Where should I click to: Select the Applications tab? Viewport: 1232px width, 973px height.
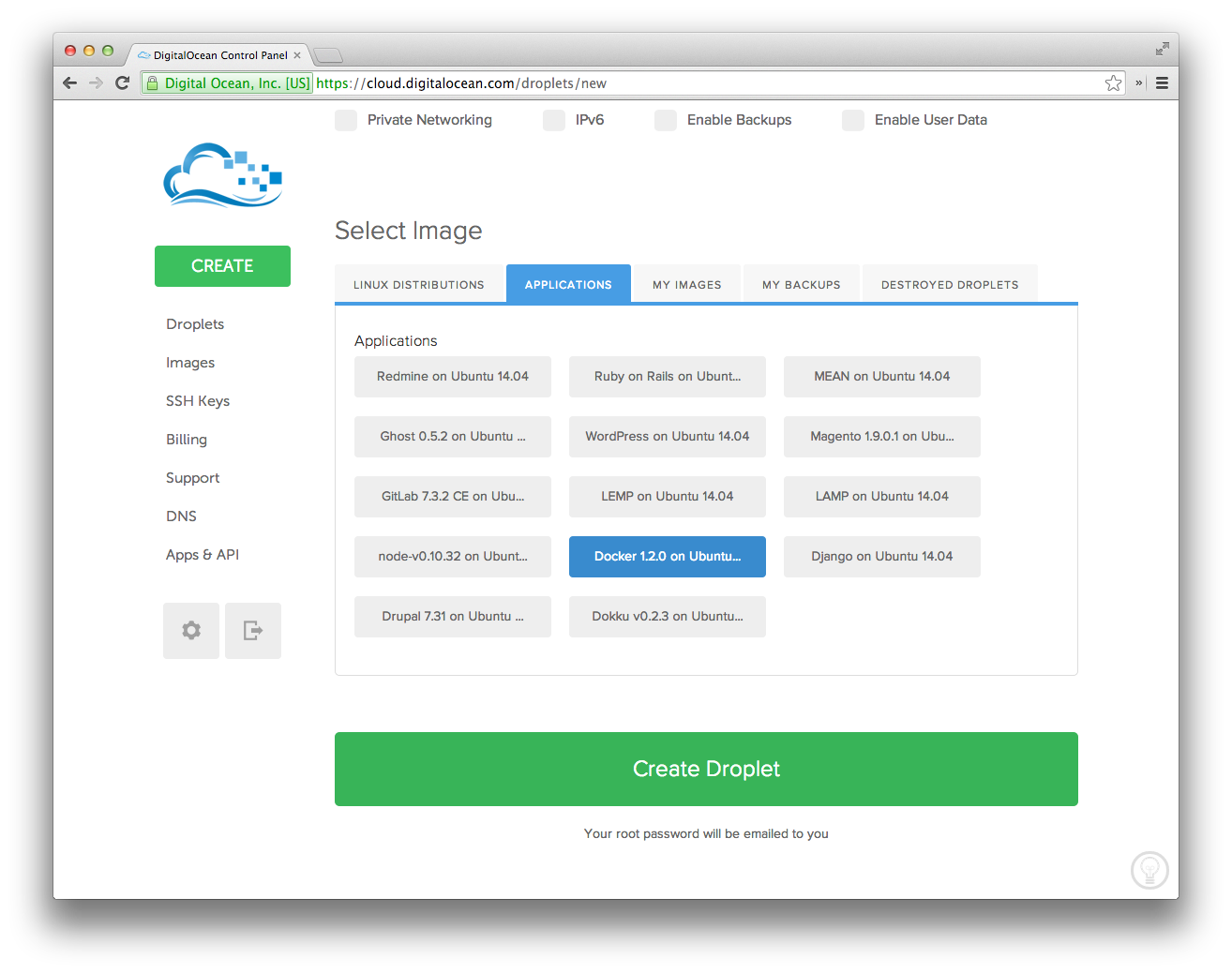568,284
